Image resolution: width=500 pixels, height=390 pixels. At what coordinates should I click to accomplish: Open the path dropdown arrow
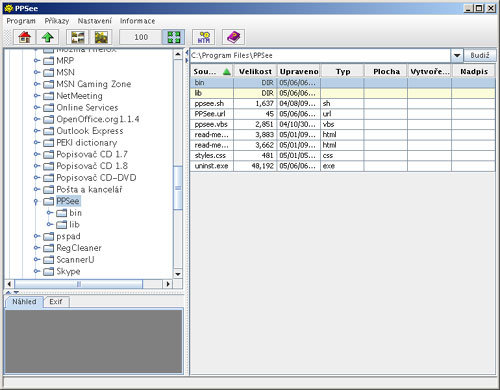point(457,55)
